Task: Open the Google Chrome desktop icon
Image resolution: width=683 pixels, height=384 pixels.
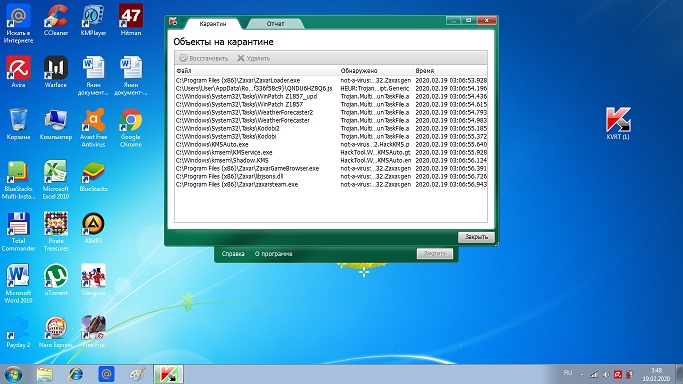Action: tap(131, 128)
